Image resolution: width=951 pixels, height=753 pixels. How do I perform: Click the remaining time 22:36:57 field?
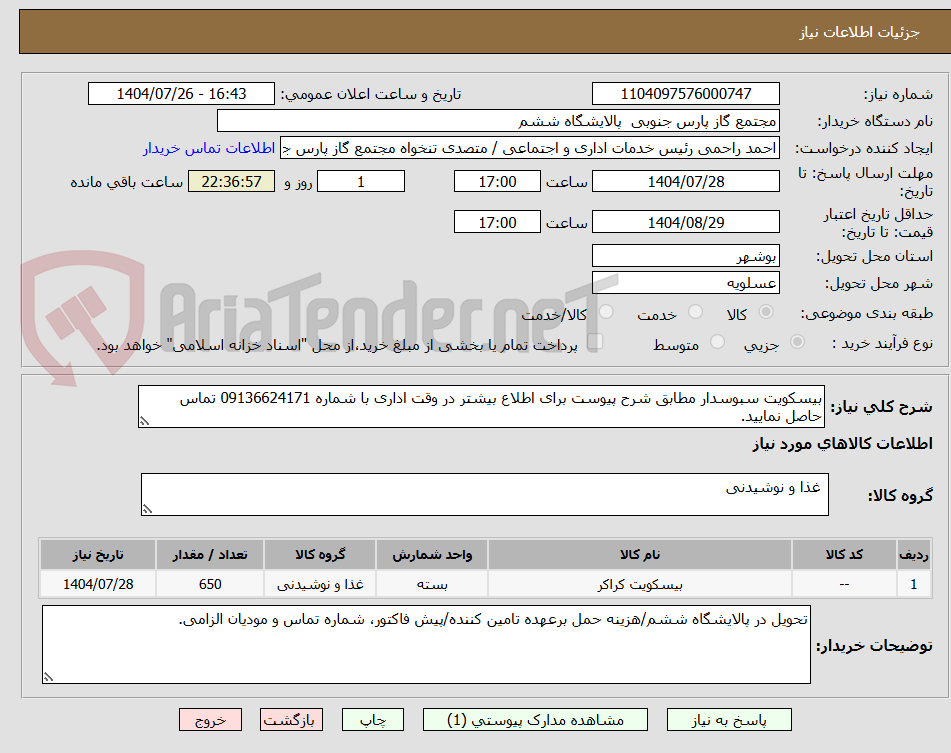pos(231,181)
